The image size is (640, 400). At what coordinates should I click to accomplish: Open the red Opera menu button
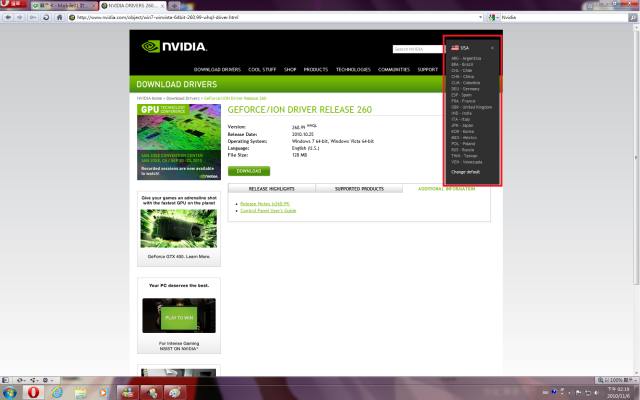pyautogui.click(x=13, y=4)
